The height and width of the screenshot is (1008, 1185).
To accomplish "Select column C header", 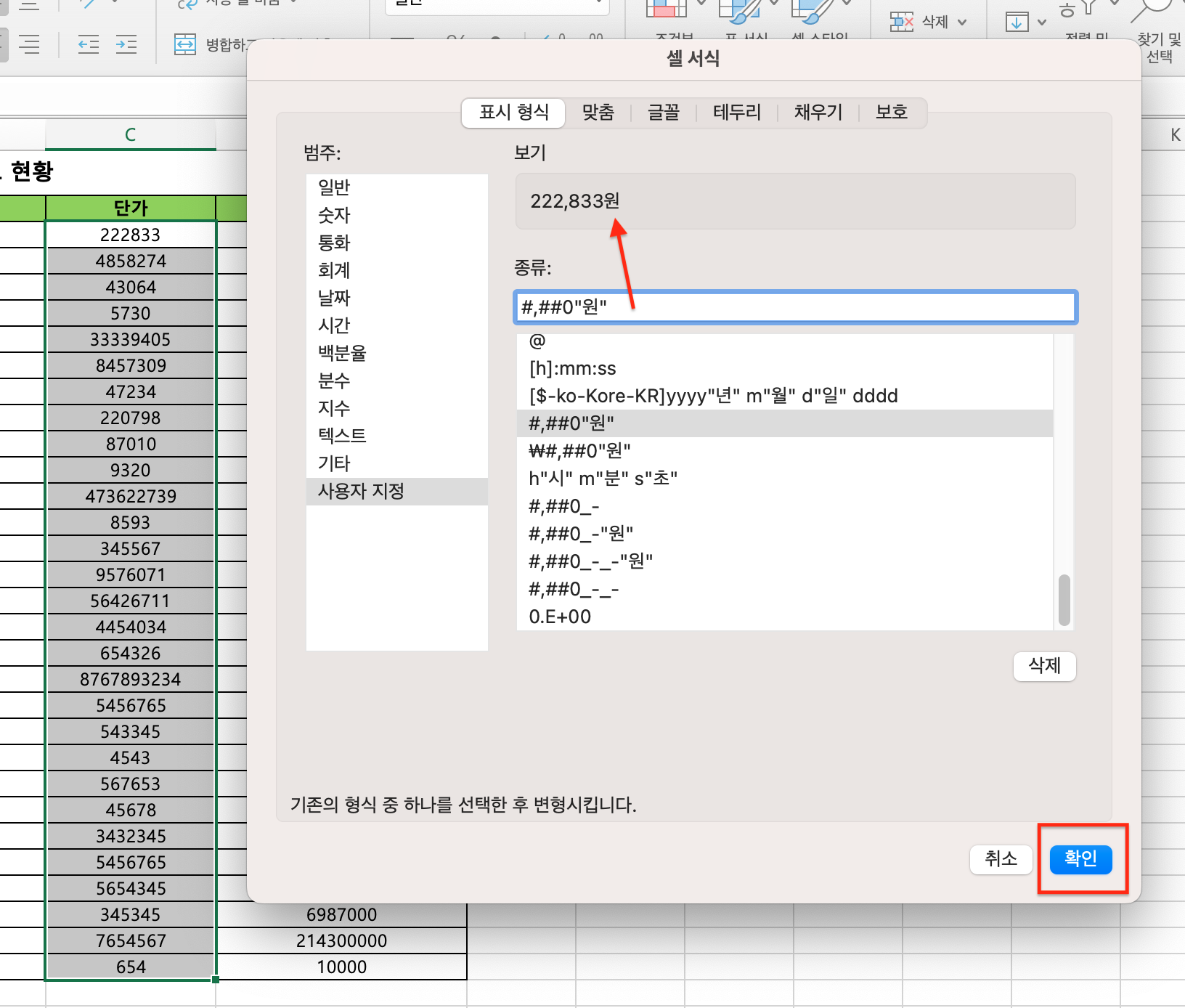I will [x=131, y=135].
